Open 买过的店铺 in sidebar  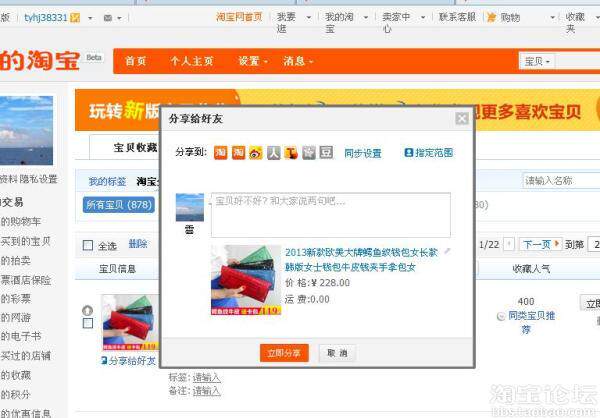pos(25,356)
